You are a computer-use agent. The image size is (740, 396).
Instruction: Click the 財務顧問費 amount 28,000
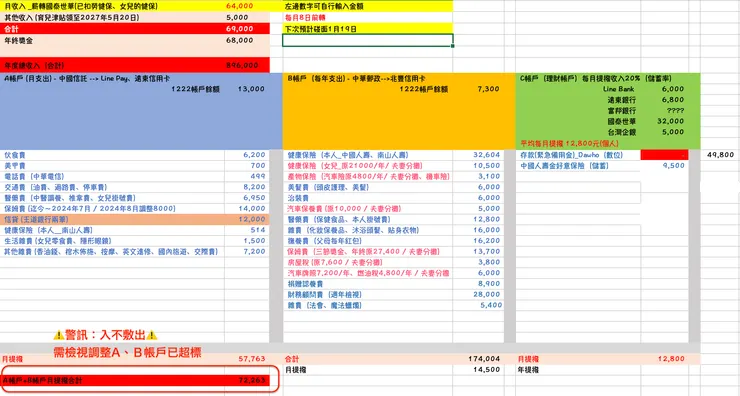tap(486, 295)
